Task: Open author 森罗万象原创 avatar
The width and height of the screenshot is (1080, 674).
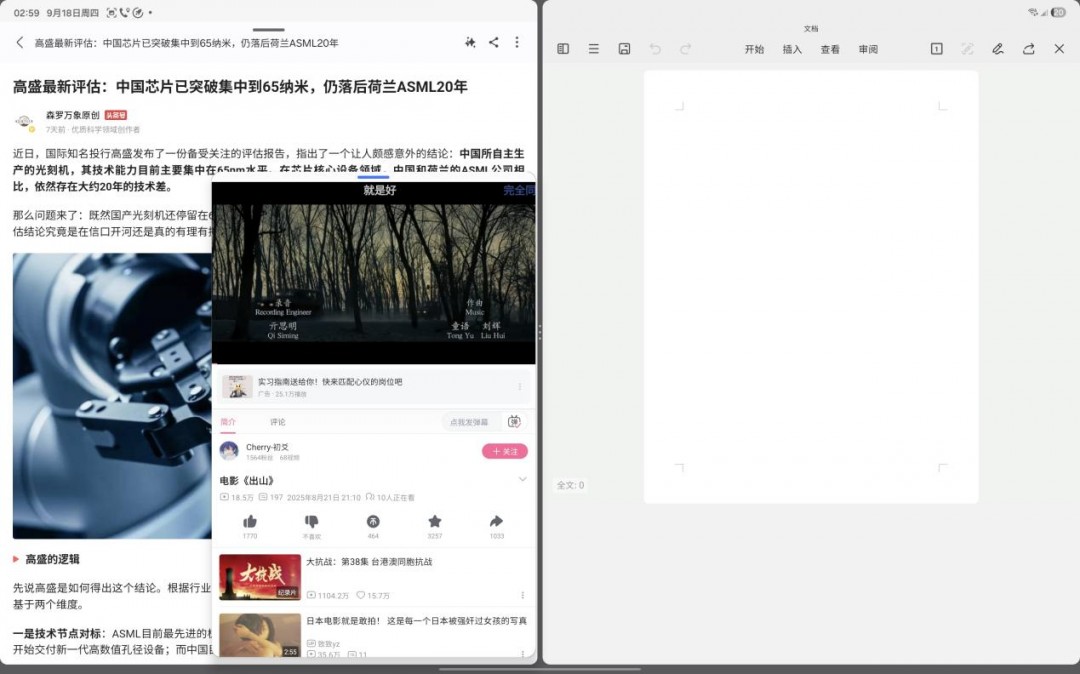Action: pos(25,122)
